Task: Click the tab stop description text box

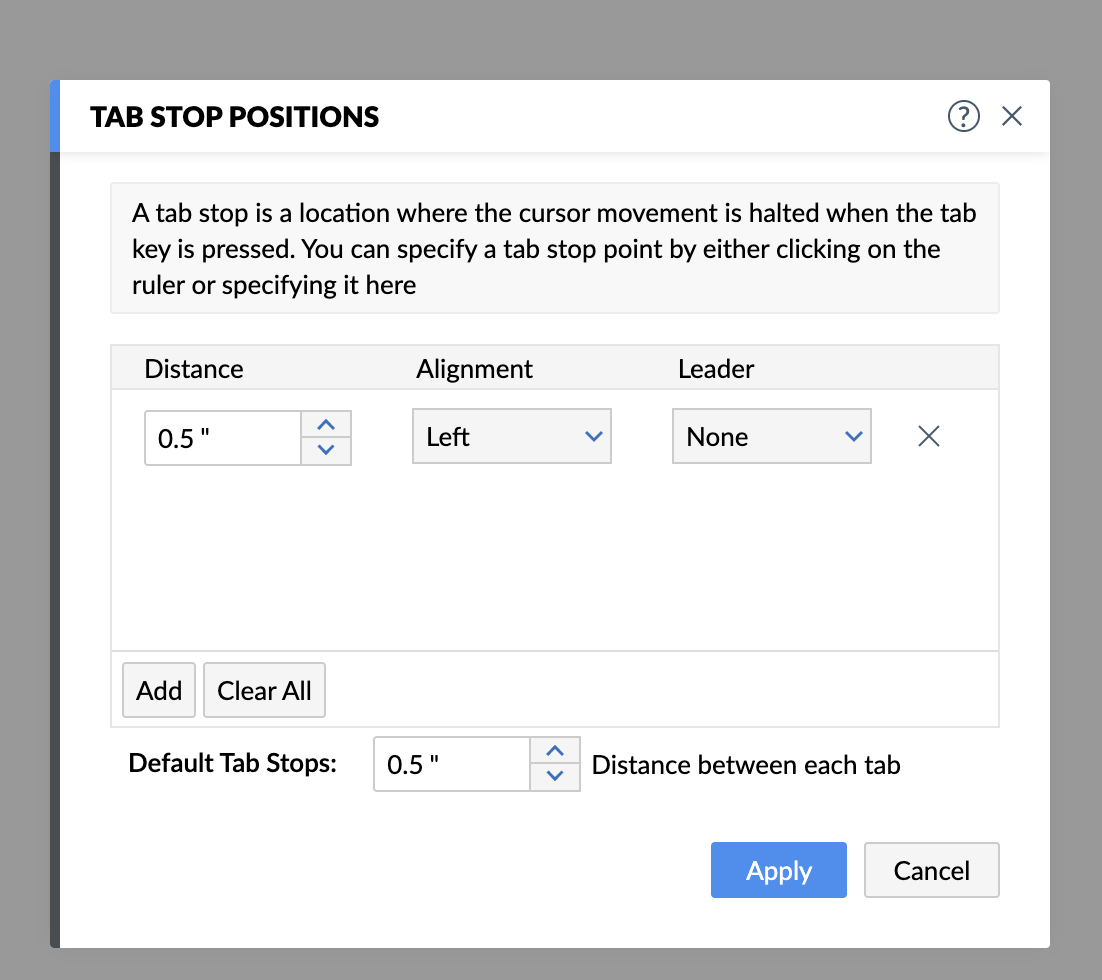Action: coord(554,249)
